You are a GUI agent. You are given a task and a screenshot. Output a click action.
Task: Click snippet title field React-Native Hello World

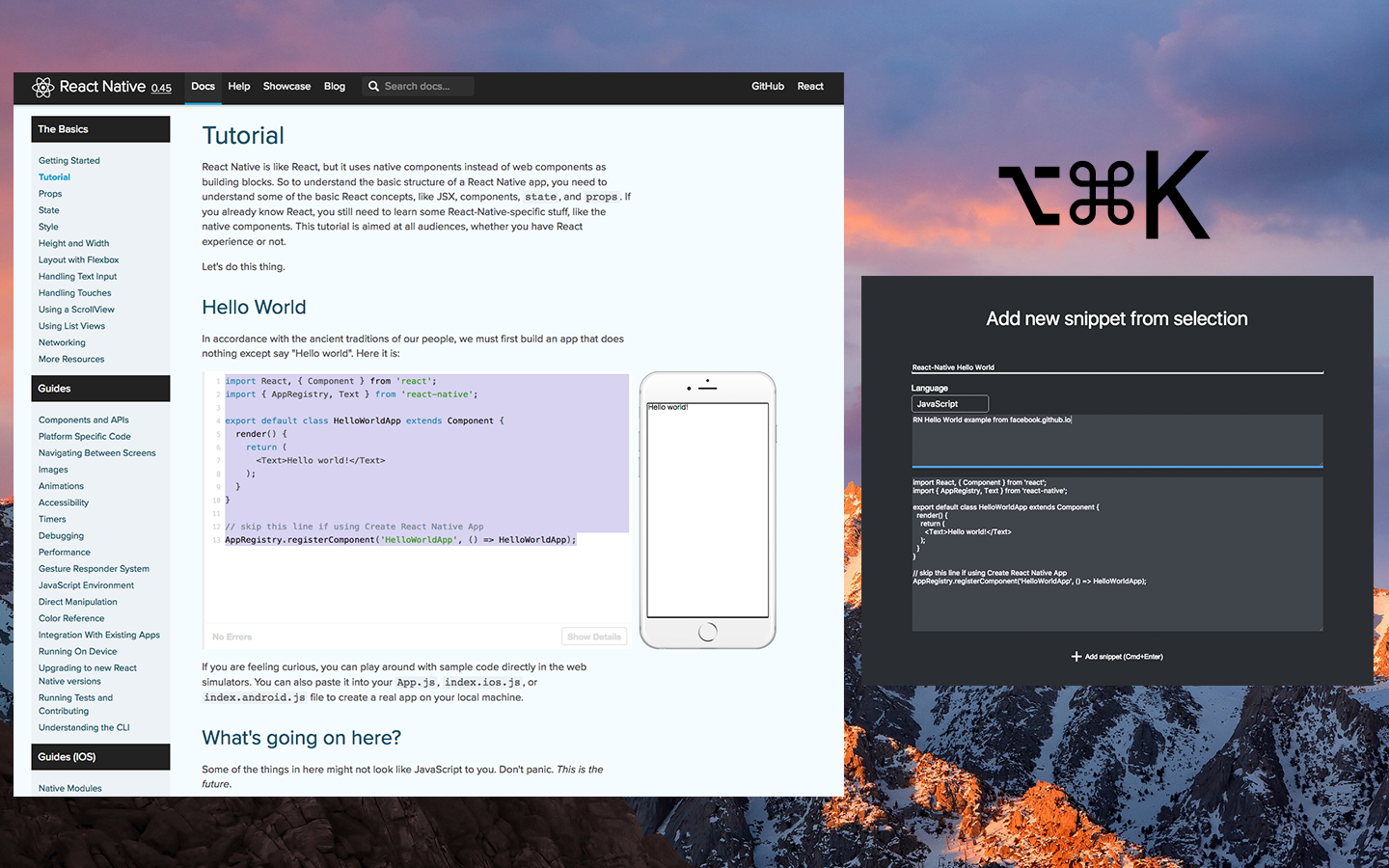1117,367
